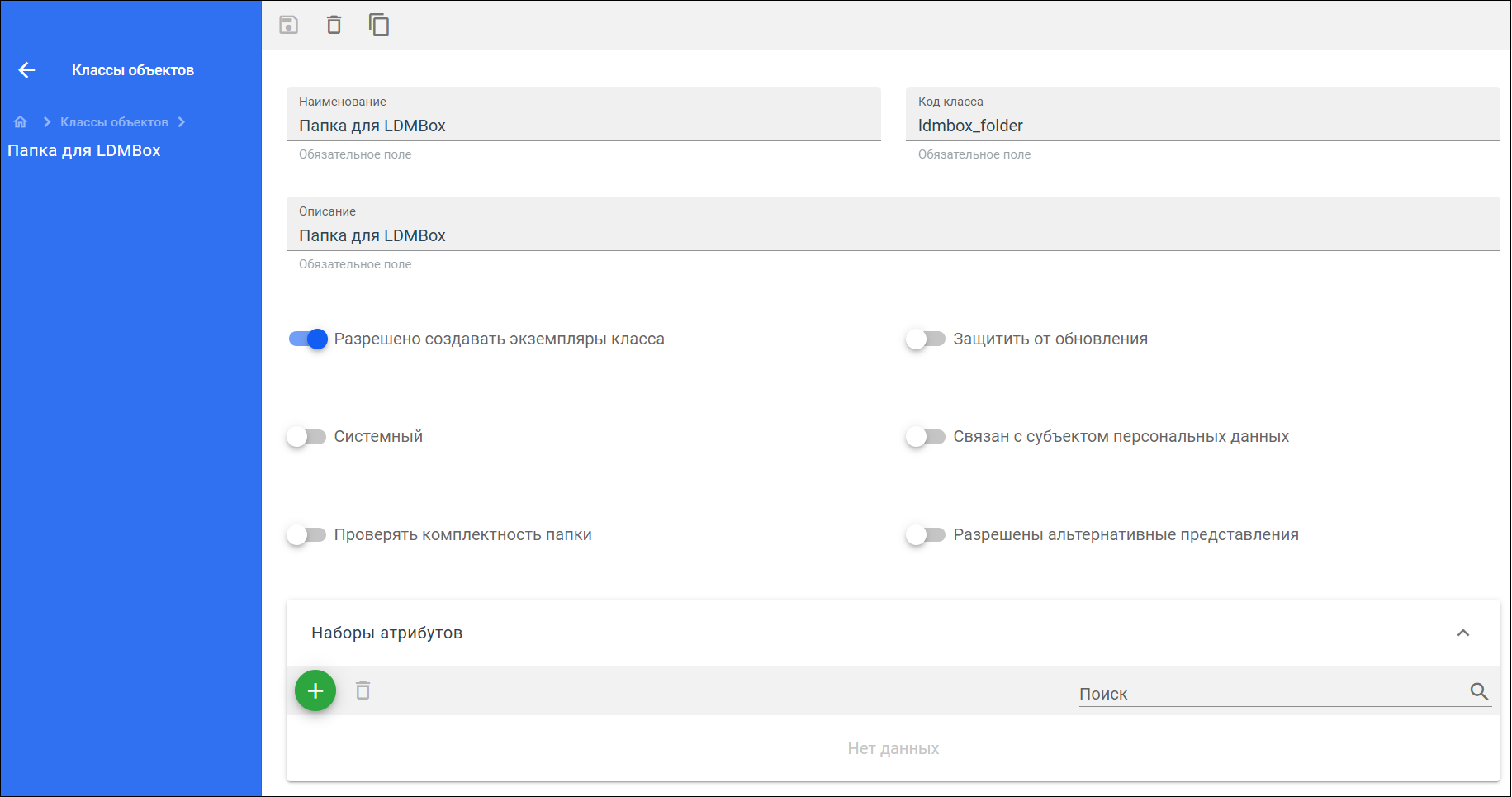Click the trash icon in Наборы атрибутов panel
The width and height of the screenshot is (1512, 797).
click(363, 690)
